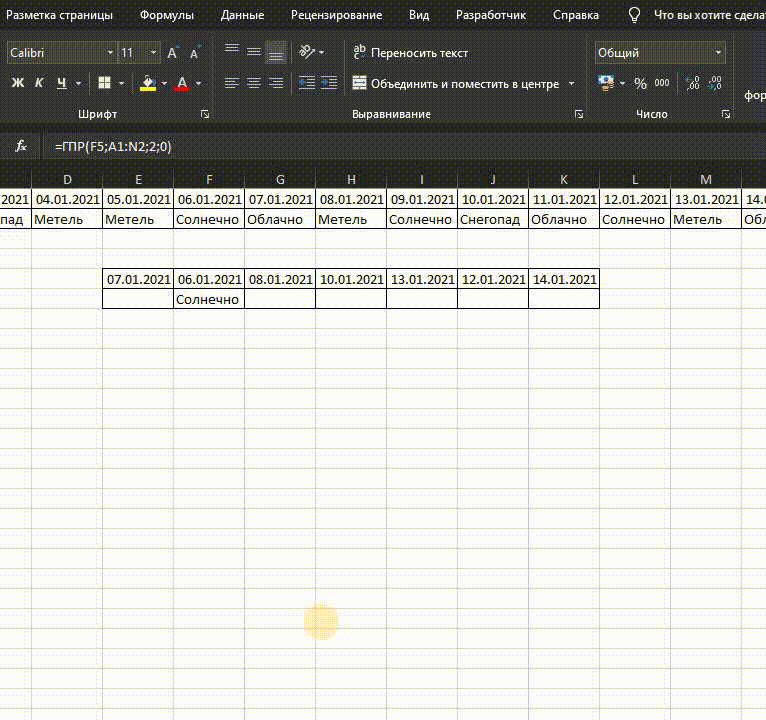766x720 pixels.
Task: Select cell D1 with 04.01.2021
Action: point(67,199)
